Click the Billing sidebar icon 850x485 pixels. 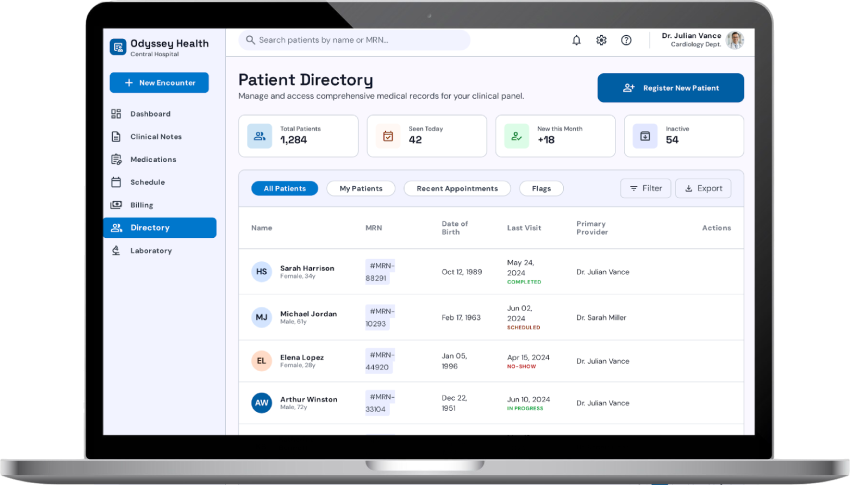coord(116,205)
